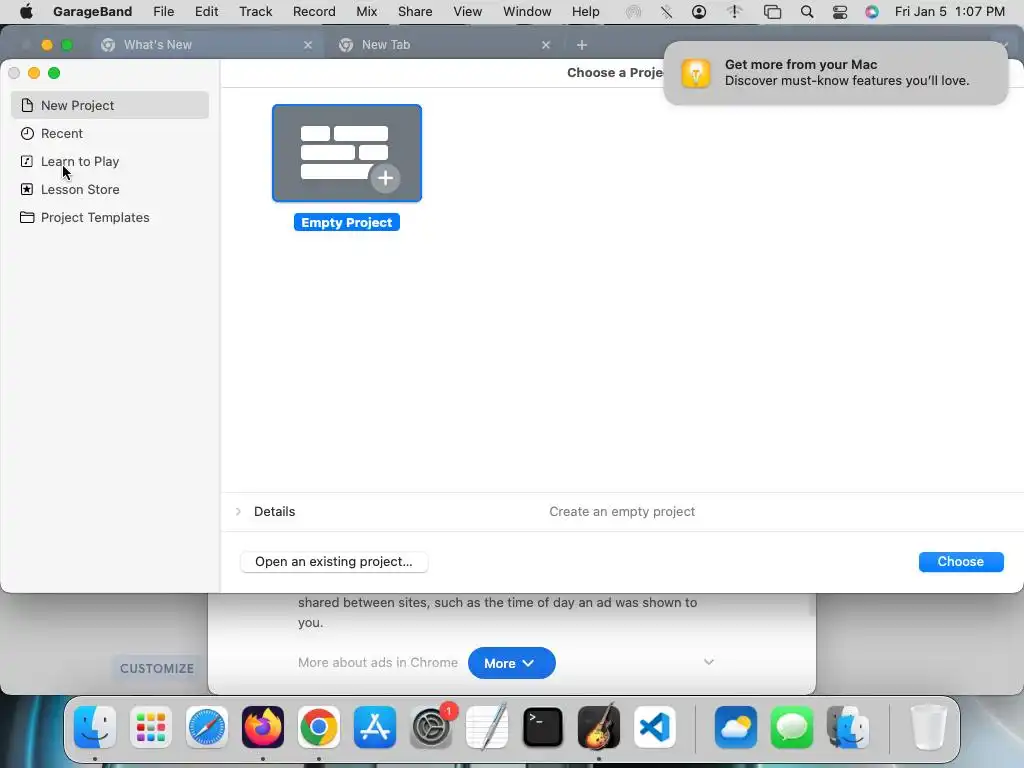Screen dimensions: 1024x768
Task: Click the Choose button
Action: pos(961,562)
